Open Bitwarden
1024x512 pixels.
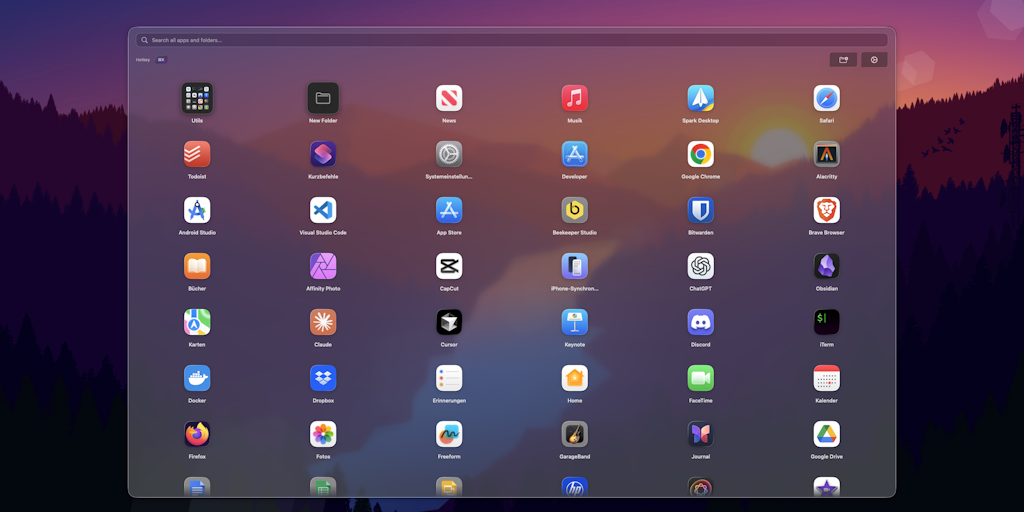(701, 210)
